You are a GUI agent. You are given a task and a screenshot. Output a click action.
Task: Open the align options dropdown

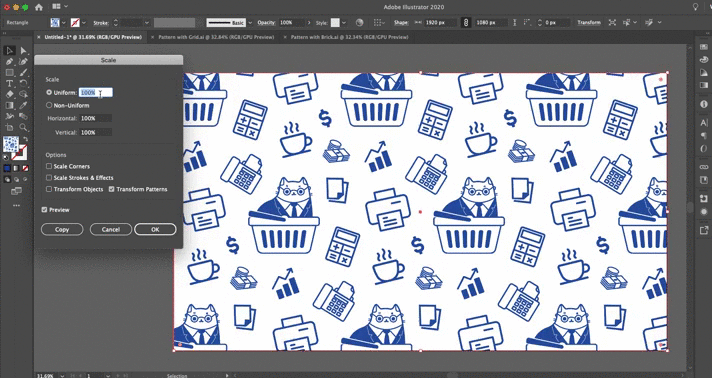pos(378,22)
